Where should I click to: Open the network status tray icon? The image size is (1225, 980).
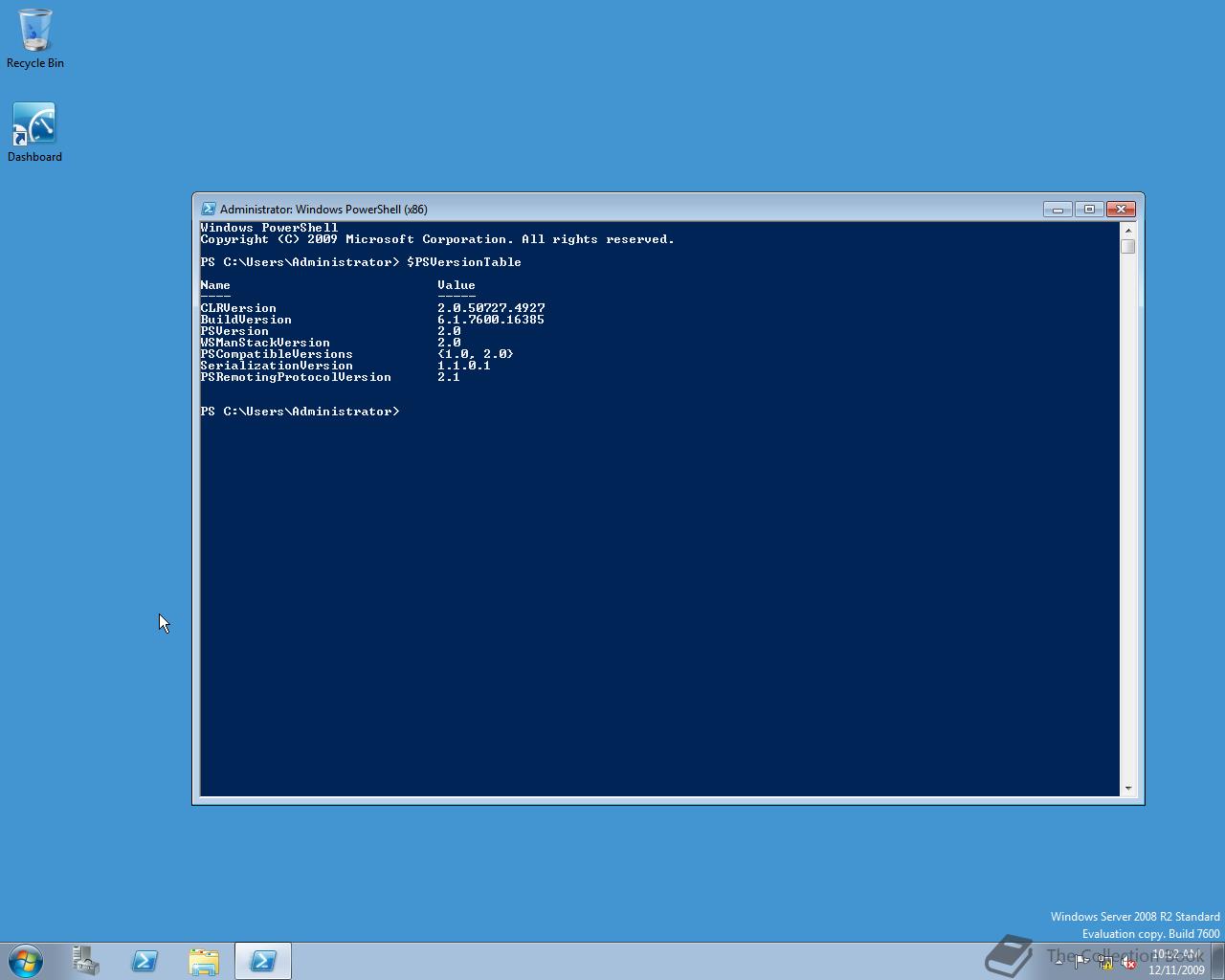(1104, 962)
